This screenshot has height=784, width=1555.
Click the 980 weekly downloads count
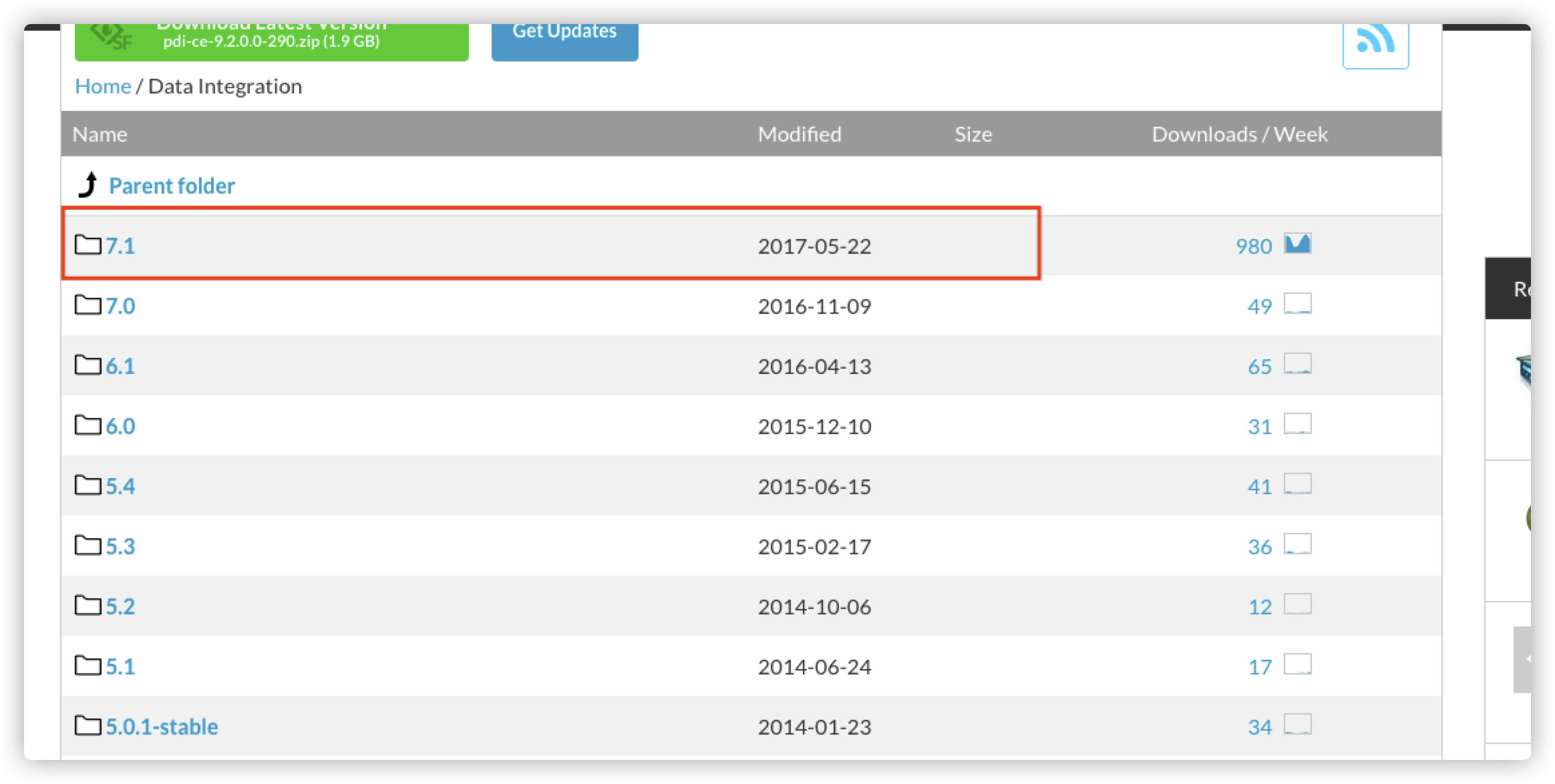tap(1253, 246)
